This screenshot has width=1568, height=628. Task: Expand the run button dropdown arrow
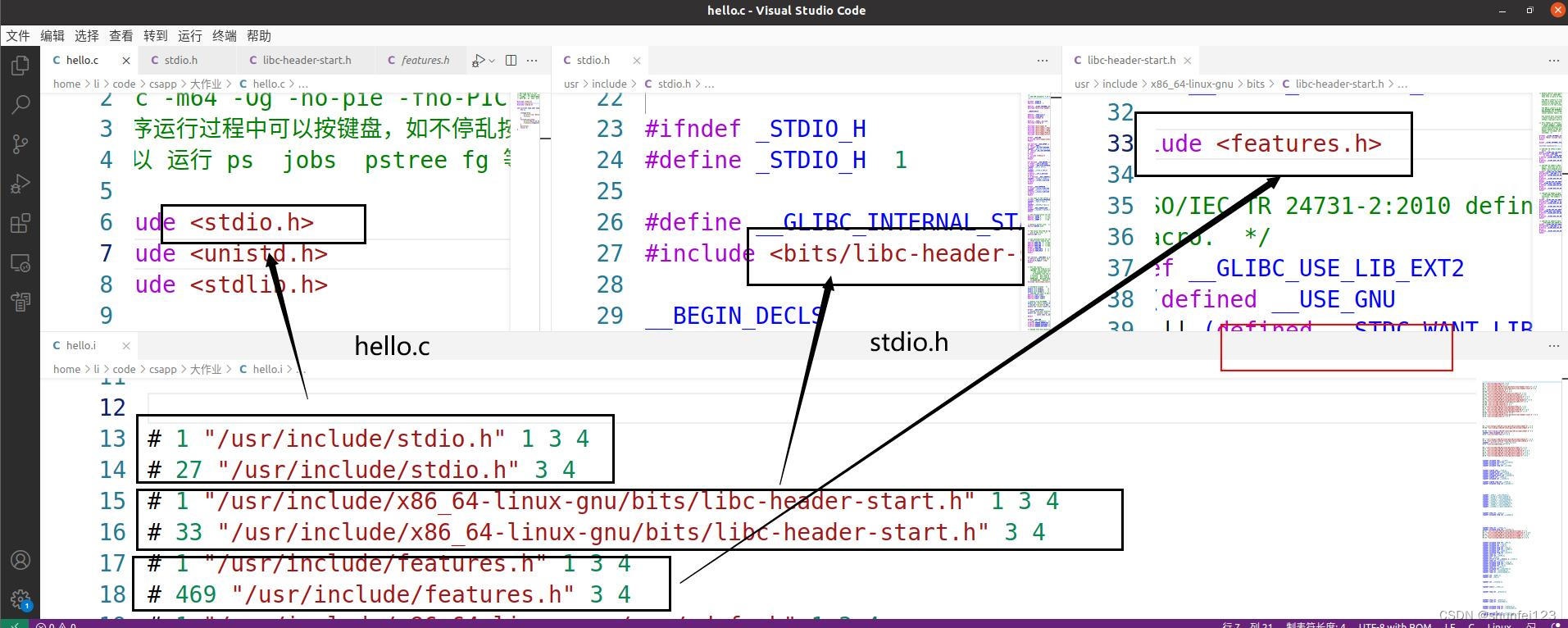point(492,61)
